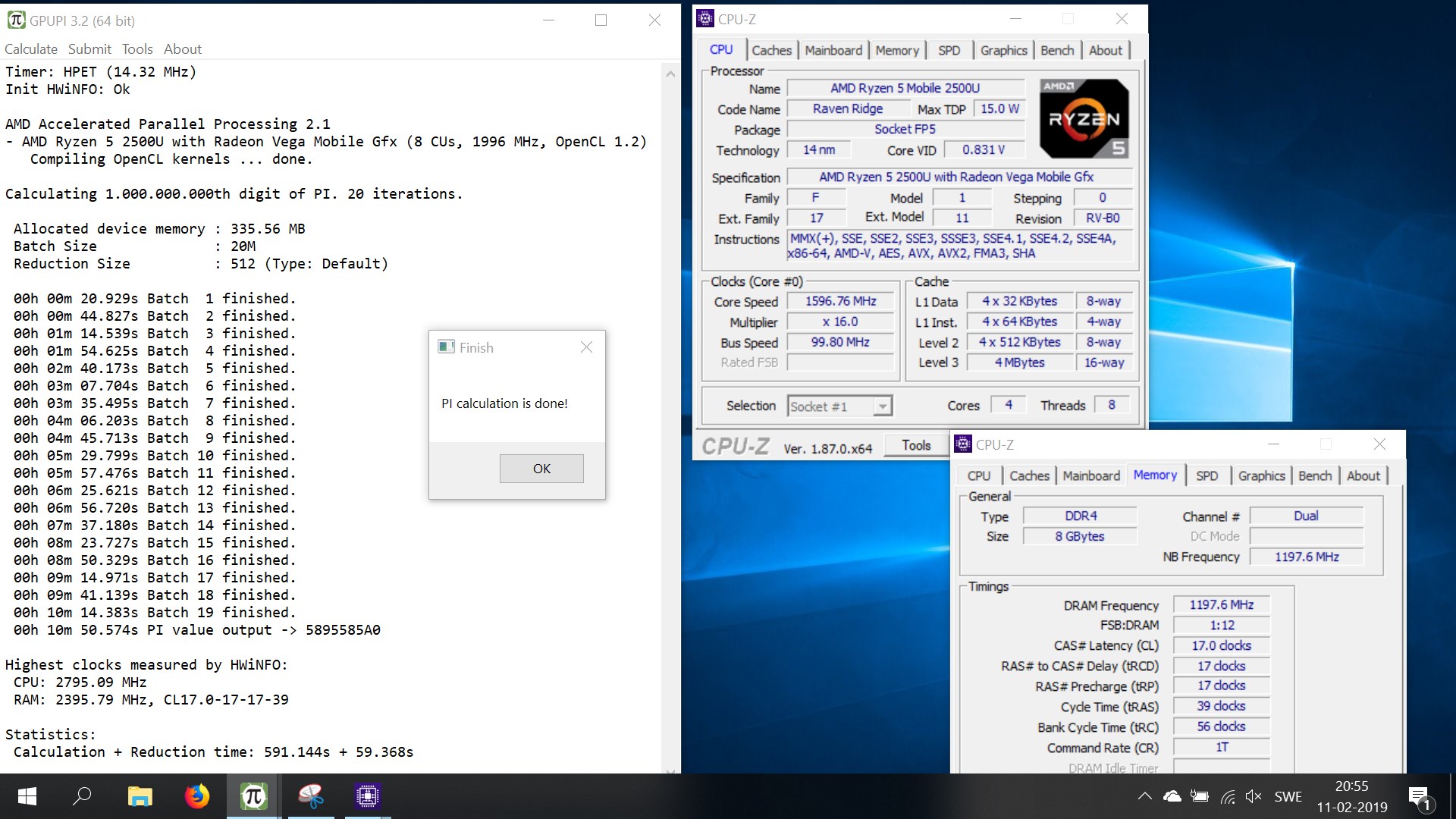Open Firefox from taskbar
The height and width of the screenshot is (819, 1456).
click(197, 796)
